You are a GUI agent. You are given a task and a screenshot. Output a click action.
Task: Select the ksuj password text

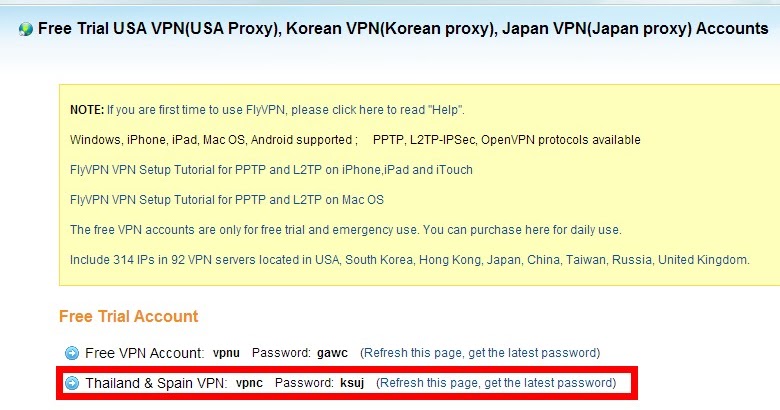352,383
